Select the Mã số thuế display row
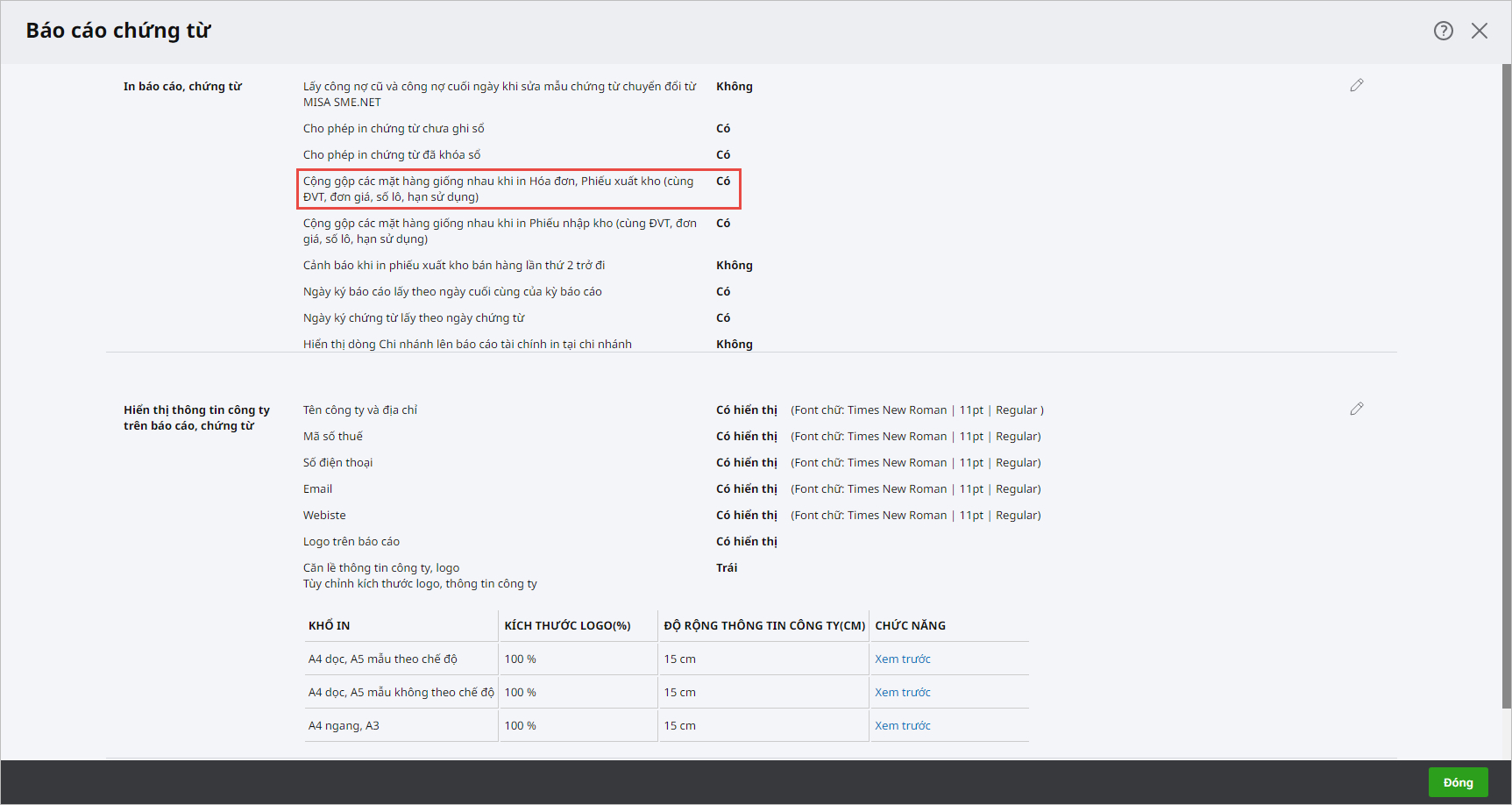Image resolution: width=1512 pixels, height=805 pixels. click(332, 436)
